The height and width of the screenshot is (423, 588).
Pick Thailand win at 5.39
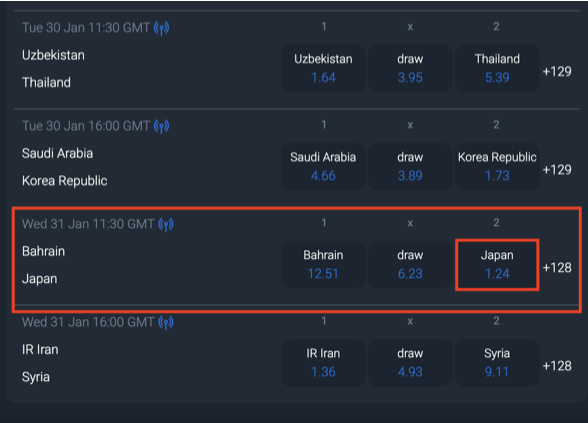click(x=497, y=69)
